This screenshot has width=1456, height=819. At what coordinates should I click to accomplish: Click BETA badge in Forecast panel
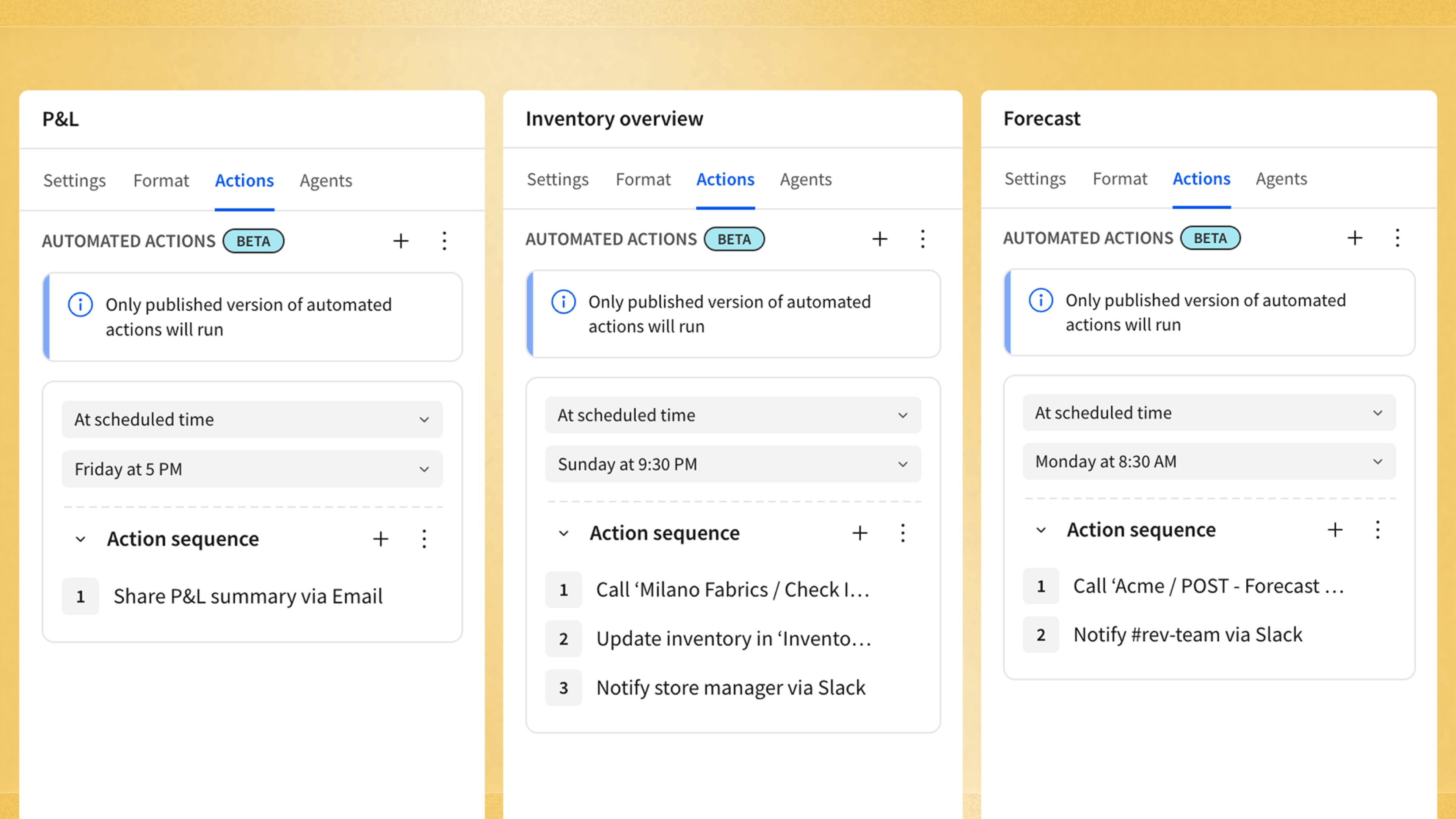pyautogui.click(x=1210, y=238)
